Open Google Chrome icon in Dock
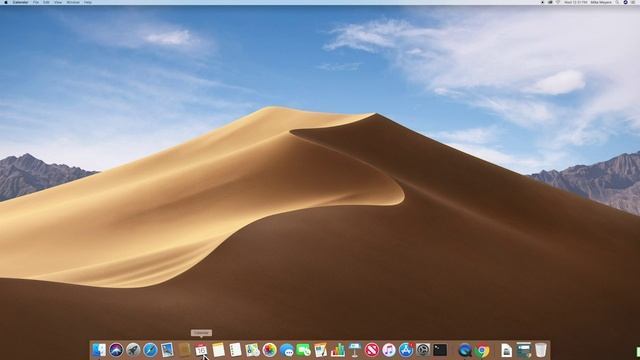The image size is (640, 360). 482,350
